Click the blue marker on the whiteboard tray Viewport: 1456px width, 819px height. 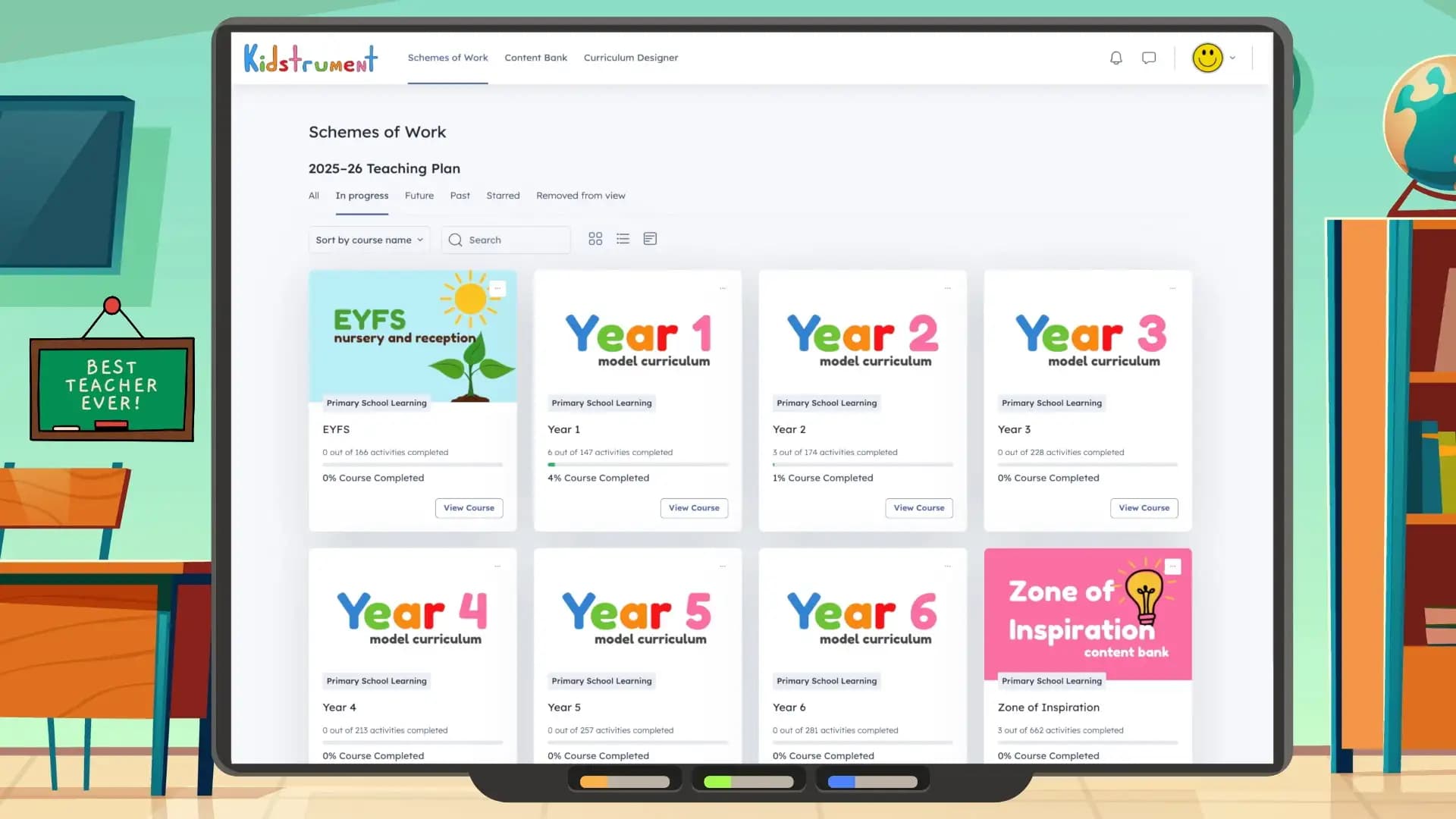point(873,782)
